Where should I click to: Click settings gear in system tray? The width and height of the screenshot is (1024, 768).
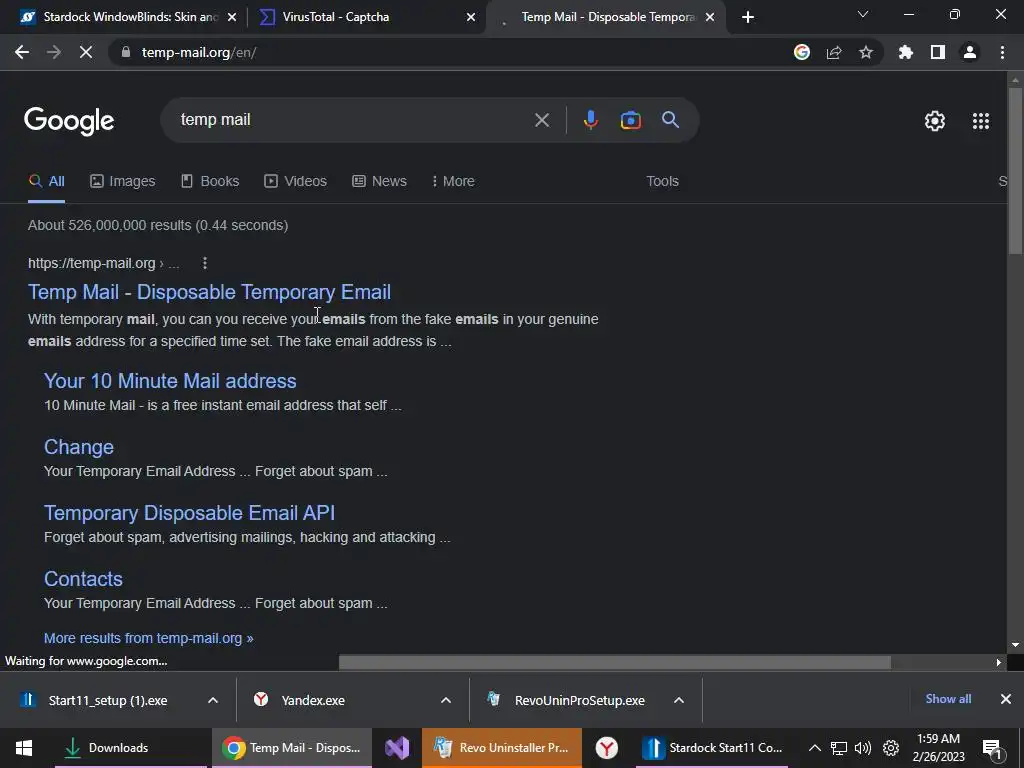891,748
